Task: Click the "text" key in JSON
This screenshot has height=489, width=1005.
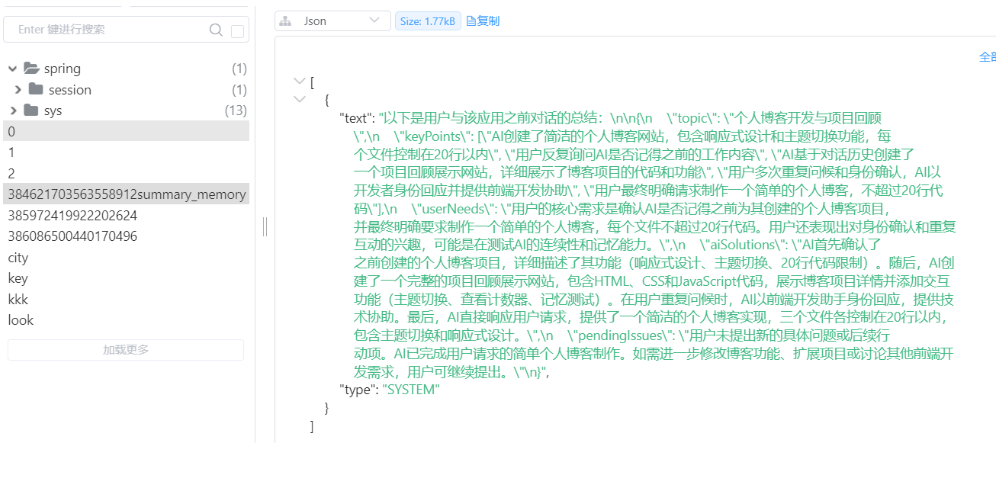Action: [x=357, y=118]
